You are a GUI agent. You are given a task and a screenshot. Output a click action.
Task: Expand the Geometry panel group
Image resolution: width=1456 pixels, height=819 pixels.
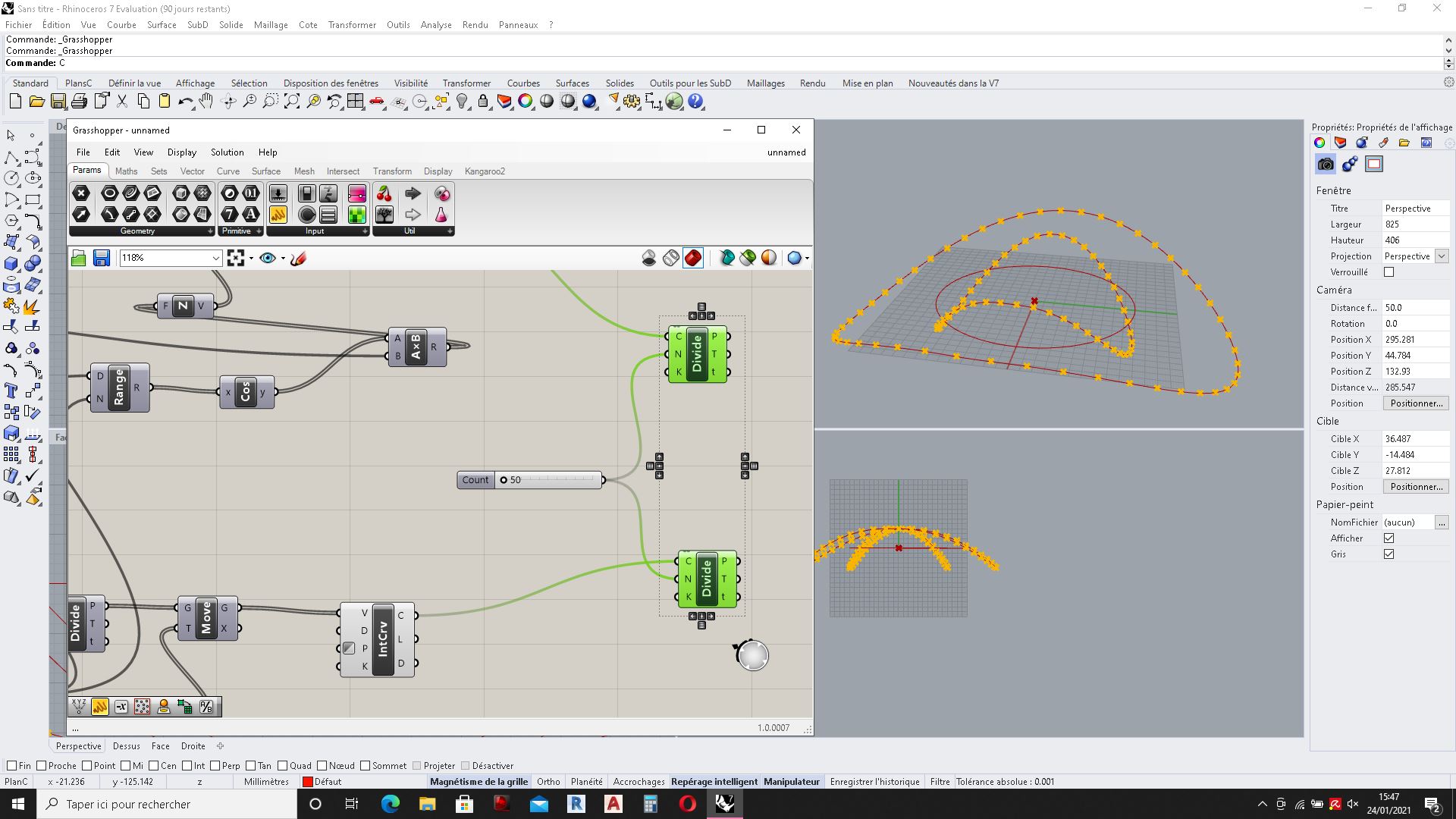click(x=210, y=231)
